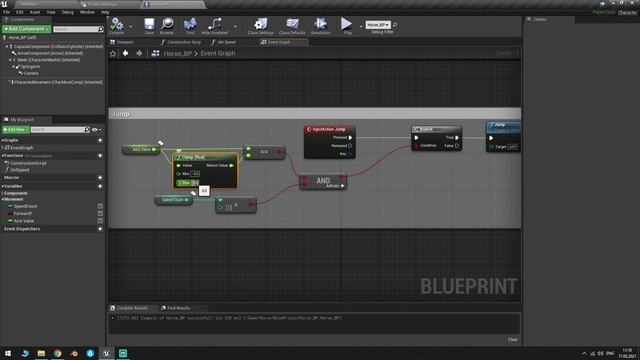Click the Simulation toolbar icon

[x=320, y=24]
